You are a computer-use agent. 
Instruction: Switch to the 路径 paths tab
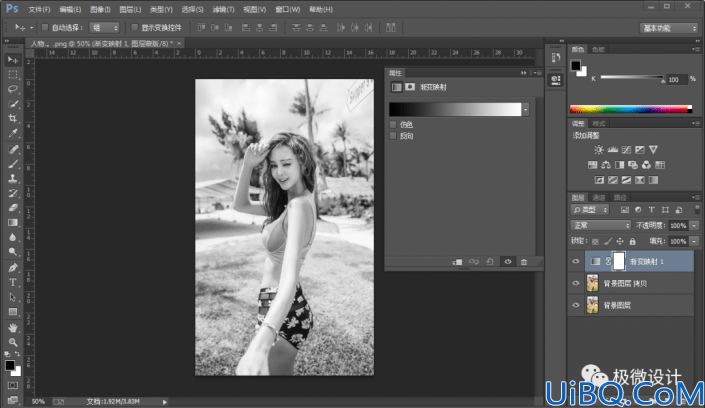pyautogui.click(x=620, y=197)
